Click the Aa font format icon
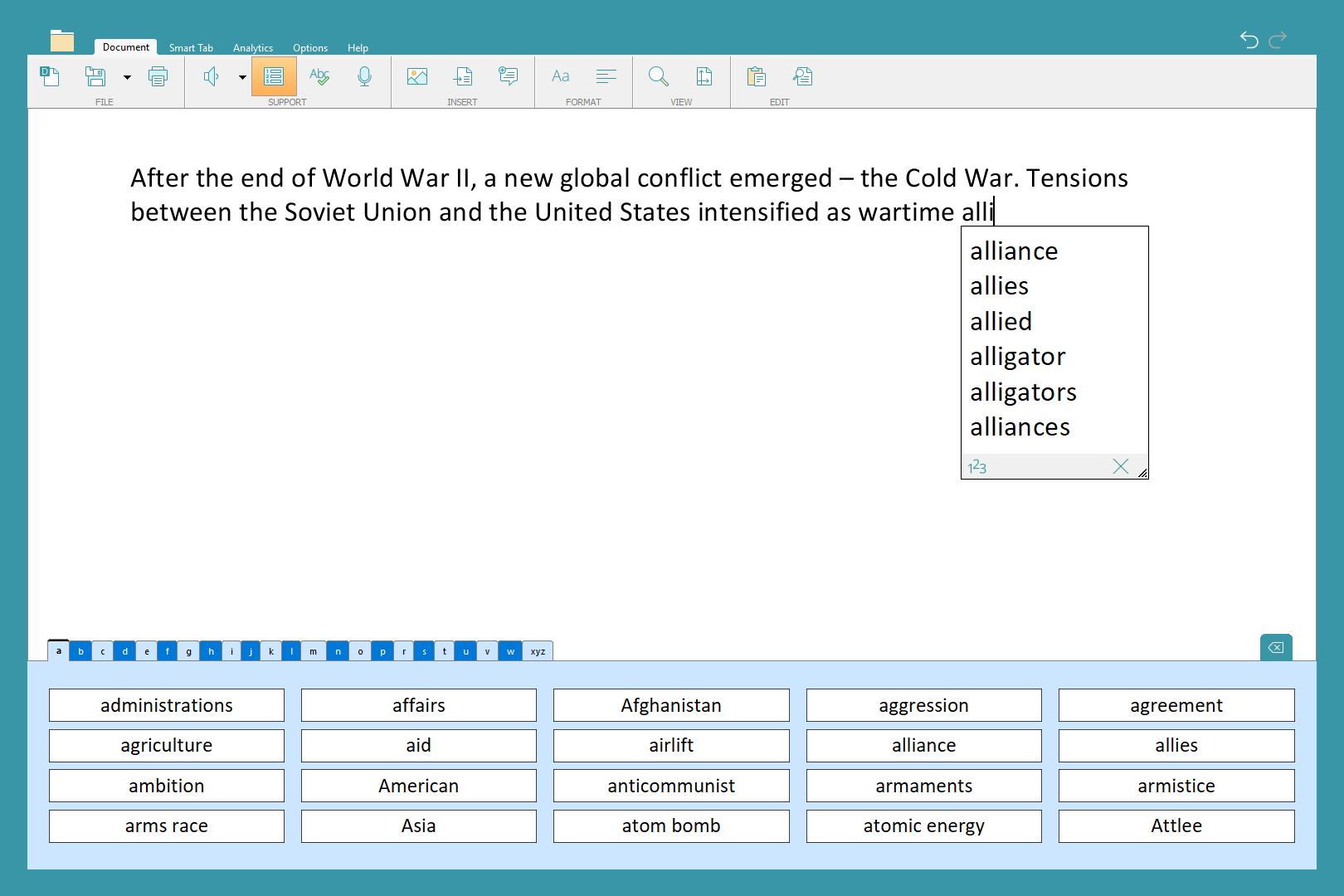Image resolution: width=1344 pixels, height=896 pixels. (x=561, y=77)
